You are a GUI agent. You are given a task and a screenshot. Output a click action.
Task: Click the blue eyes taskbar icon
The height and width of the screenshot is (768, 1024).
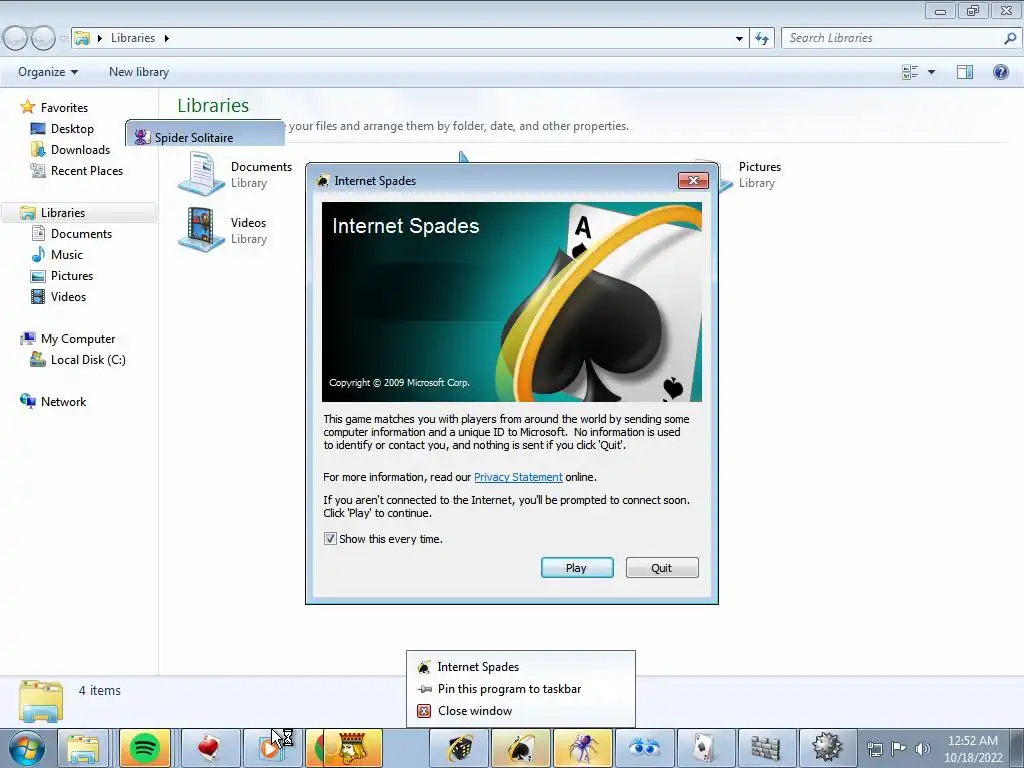pyautogui.click(x=644, y=748)
